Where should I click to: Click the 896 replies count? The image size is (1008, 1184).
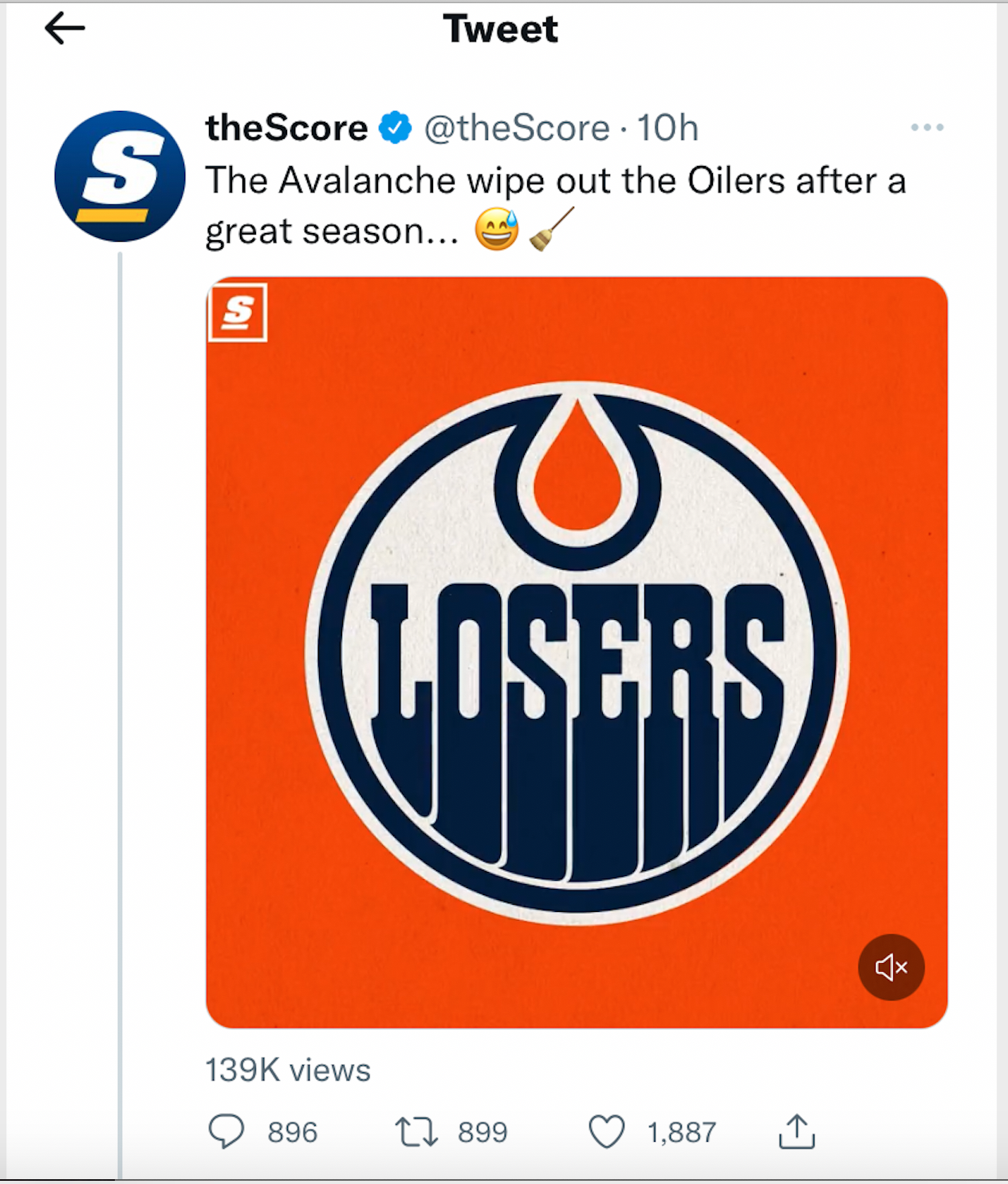(x=292, y=1132)
